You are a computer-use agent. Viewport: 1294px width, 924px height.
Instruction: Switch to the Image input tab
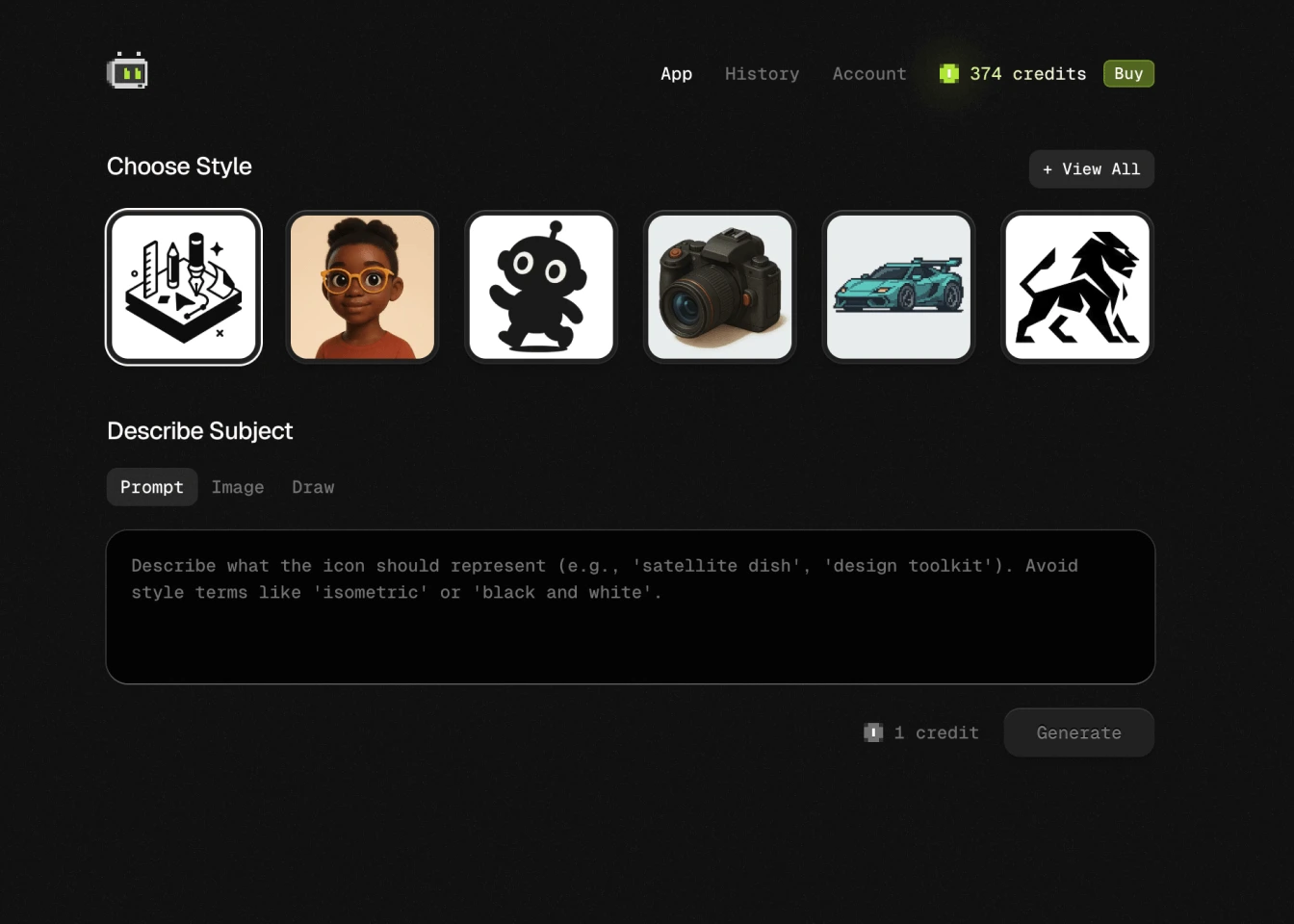[x=238, y=487]
